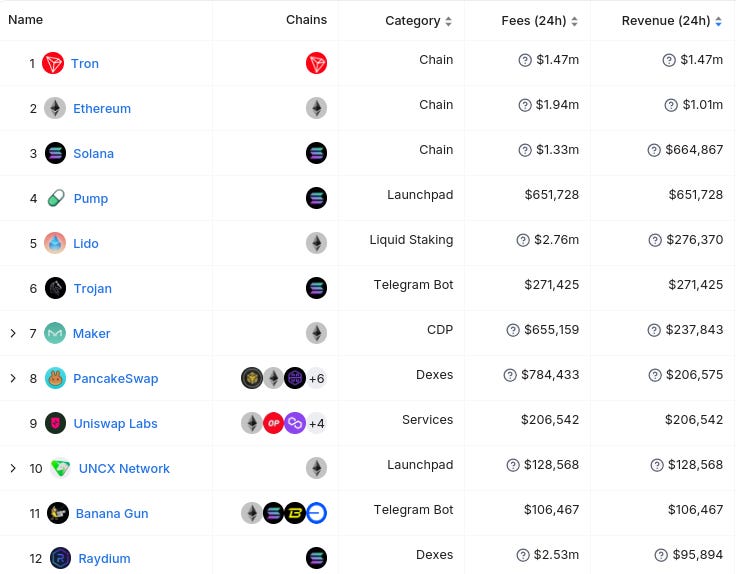Open the Trojan protocol link
This screenshot has width=736, height=574.
coord(92,289)
